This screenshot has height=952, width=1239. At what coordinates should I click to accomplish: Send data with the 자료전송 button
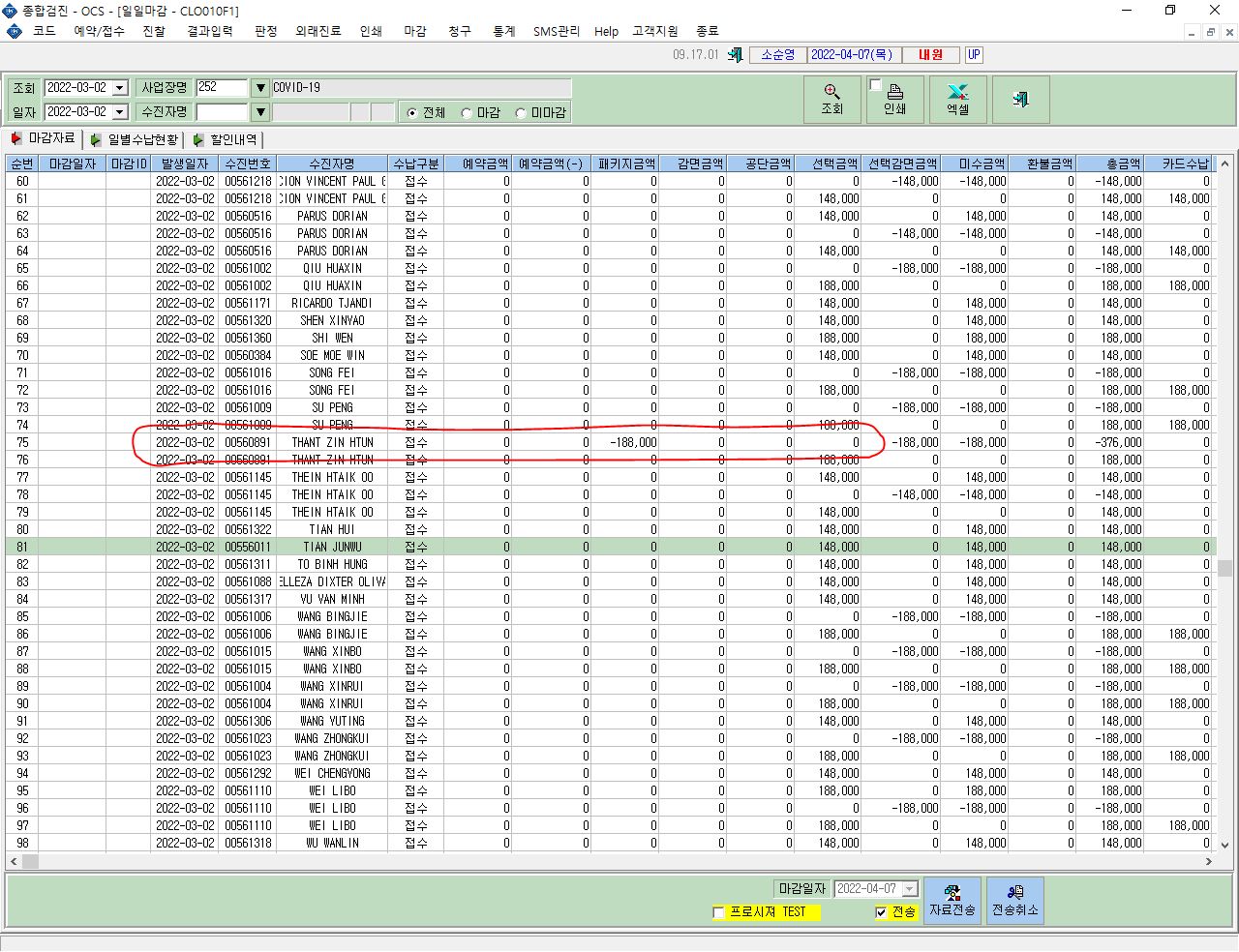click(952, 901)
